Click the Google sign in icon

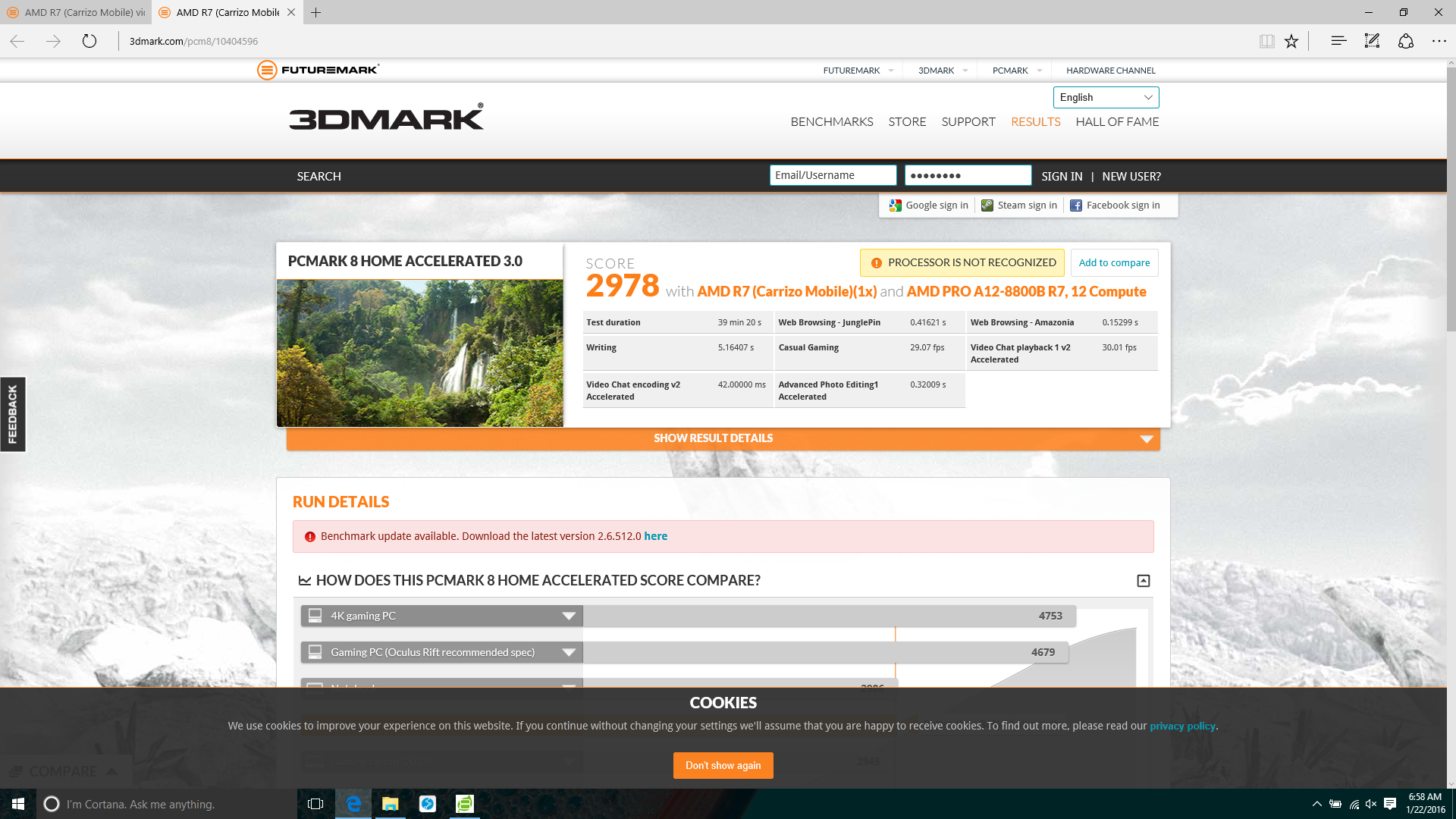point(895,206)
